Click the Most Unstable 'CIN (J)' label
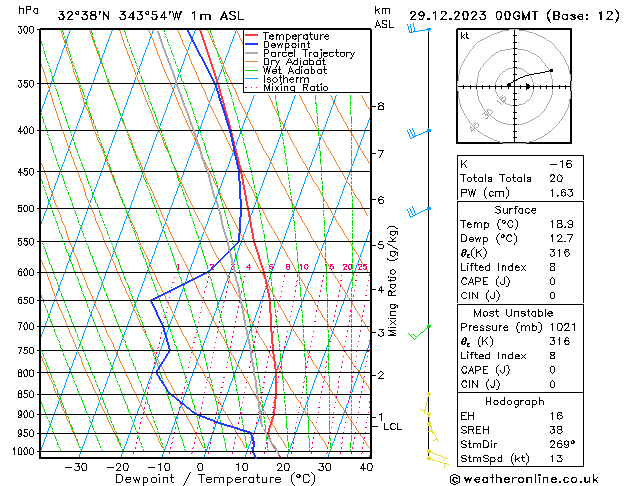This screenshot has height=486, width=629. (480, 385)
